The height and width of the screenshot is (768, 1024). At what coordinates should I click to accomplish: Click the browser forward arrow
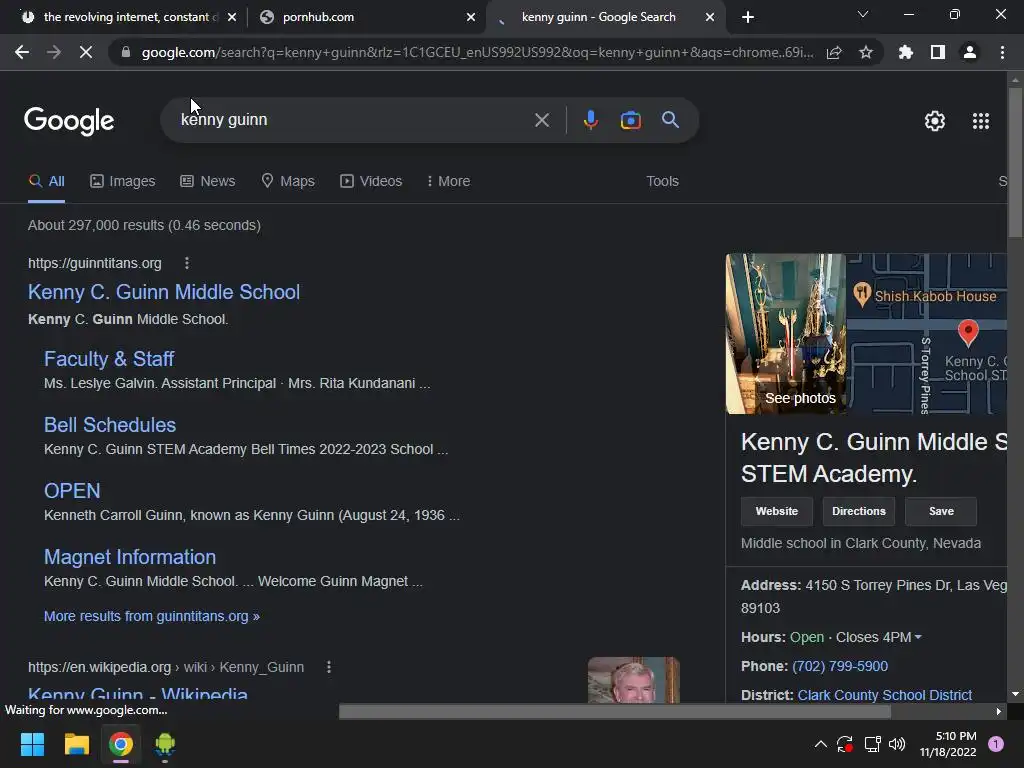[x=54, y=52]
